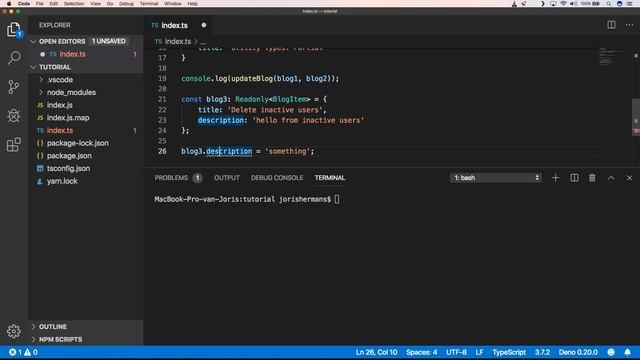The width and height of the screenshot is (640, 360).
Task: Click inside the terminal prompt line
Action: 247,199
